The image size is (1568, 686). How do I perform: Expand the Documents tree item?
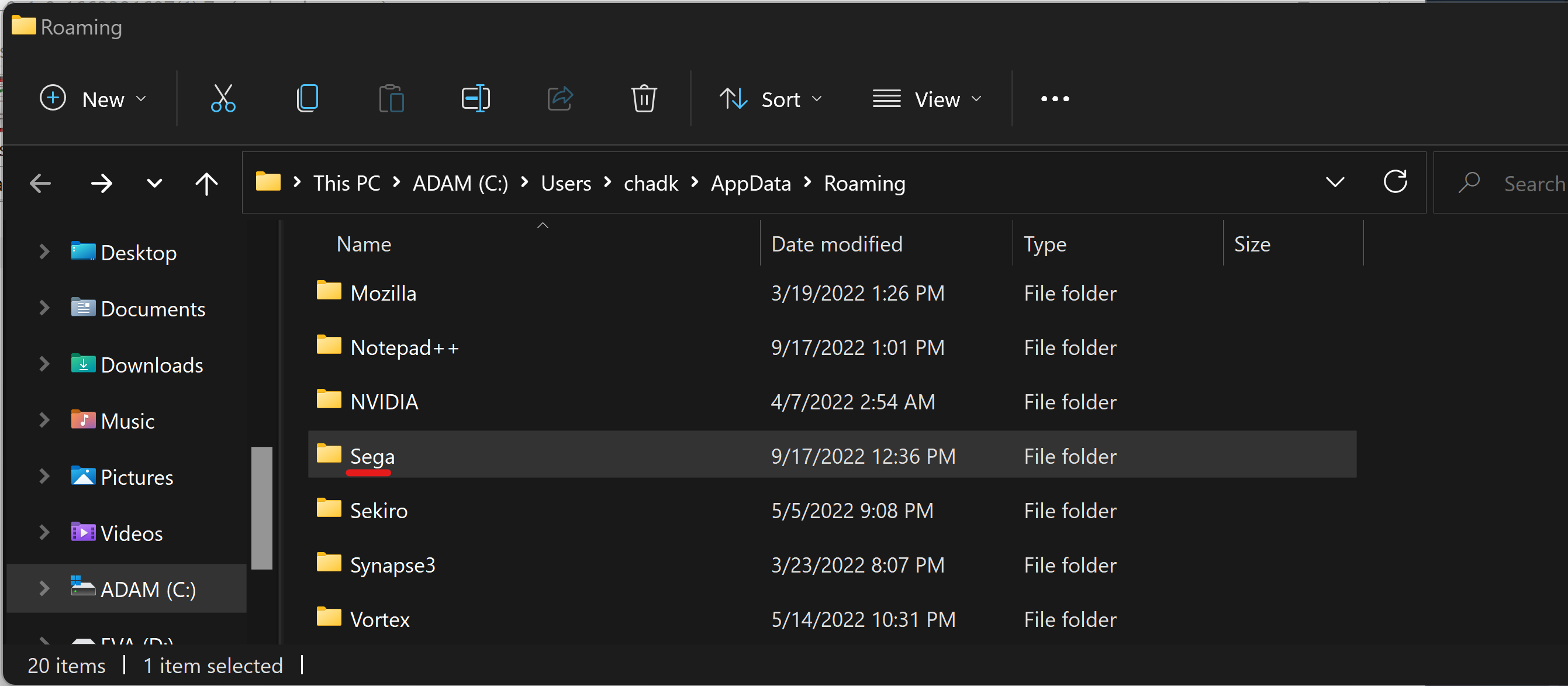[x=44, y=309]
